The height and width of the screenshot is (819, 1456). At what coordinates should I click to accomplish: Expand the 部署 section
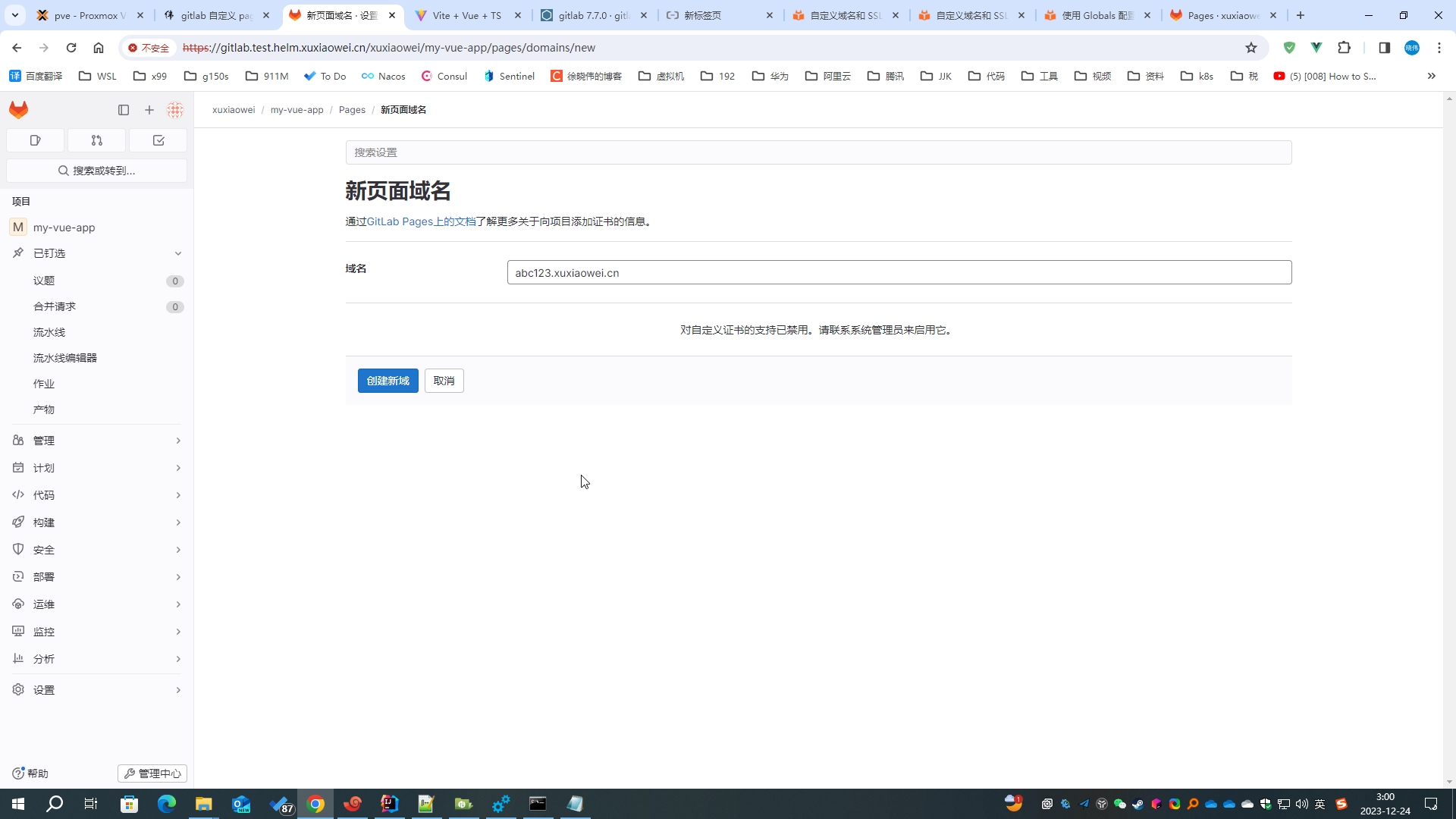click(97, 577)
